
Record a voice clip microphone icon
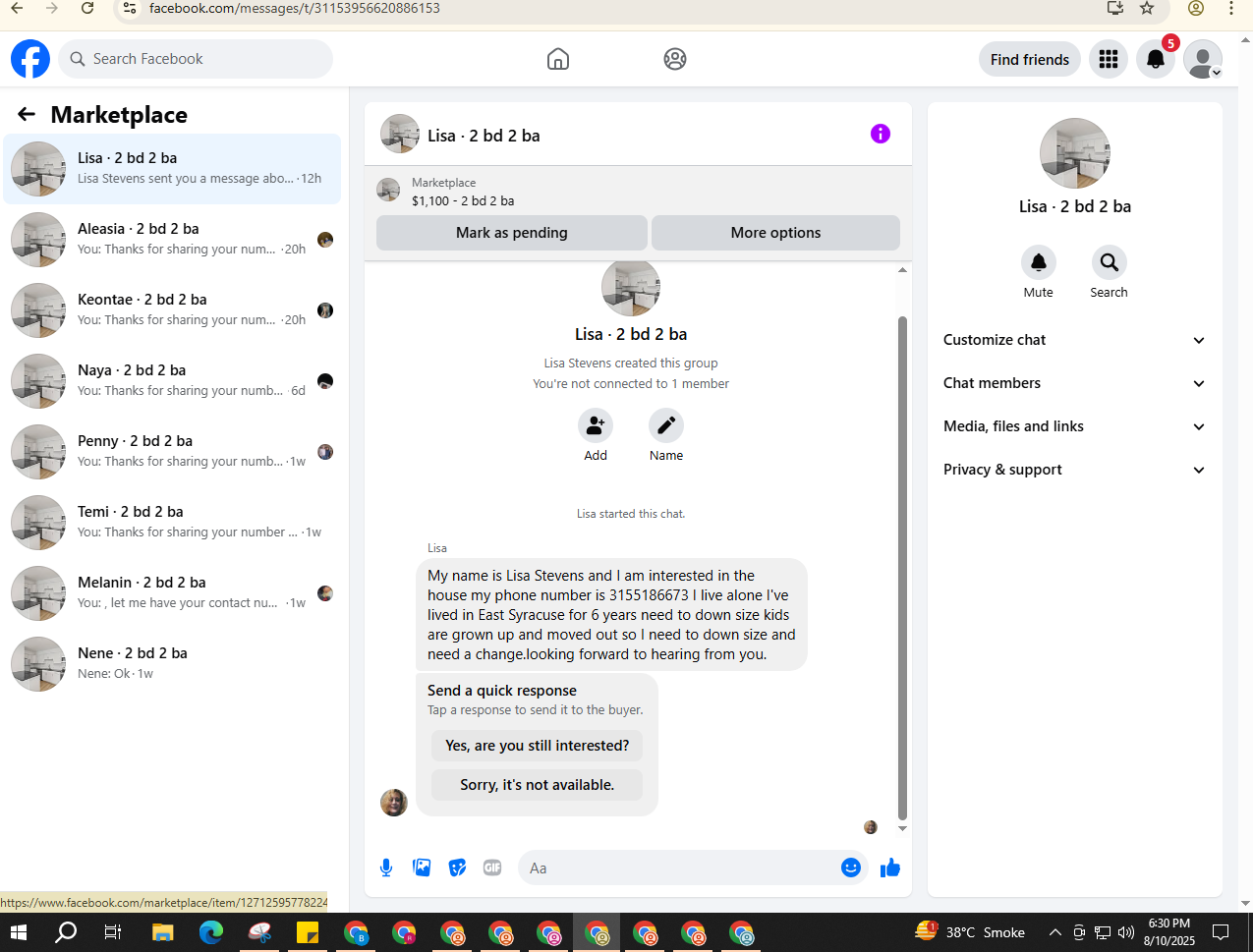coord(386,868)
